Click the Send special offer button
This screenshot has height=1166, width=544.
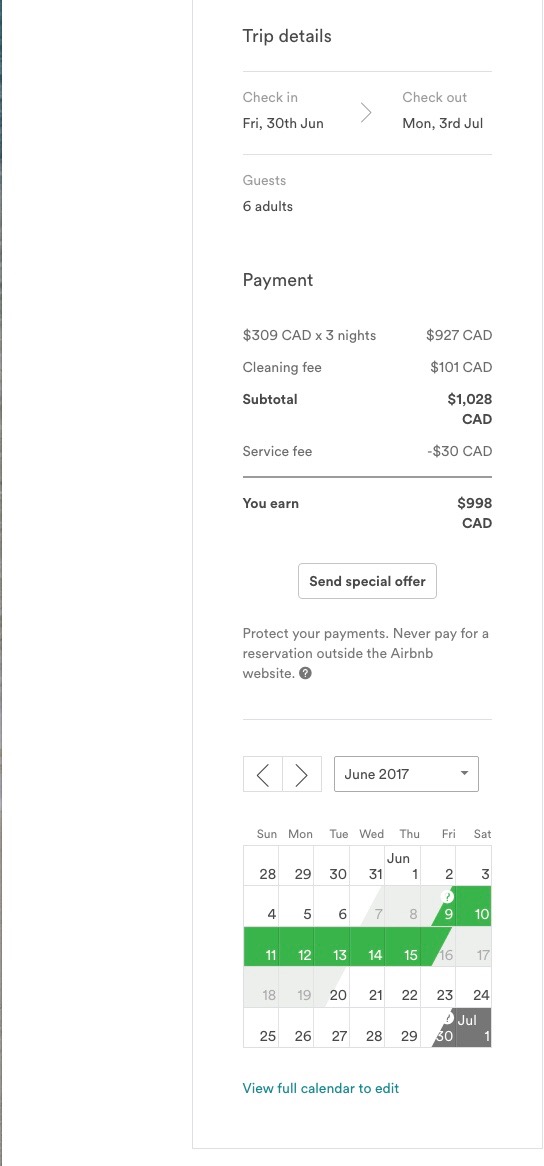367,582
